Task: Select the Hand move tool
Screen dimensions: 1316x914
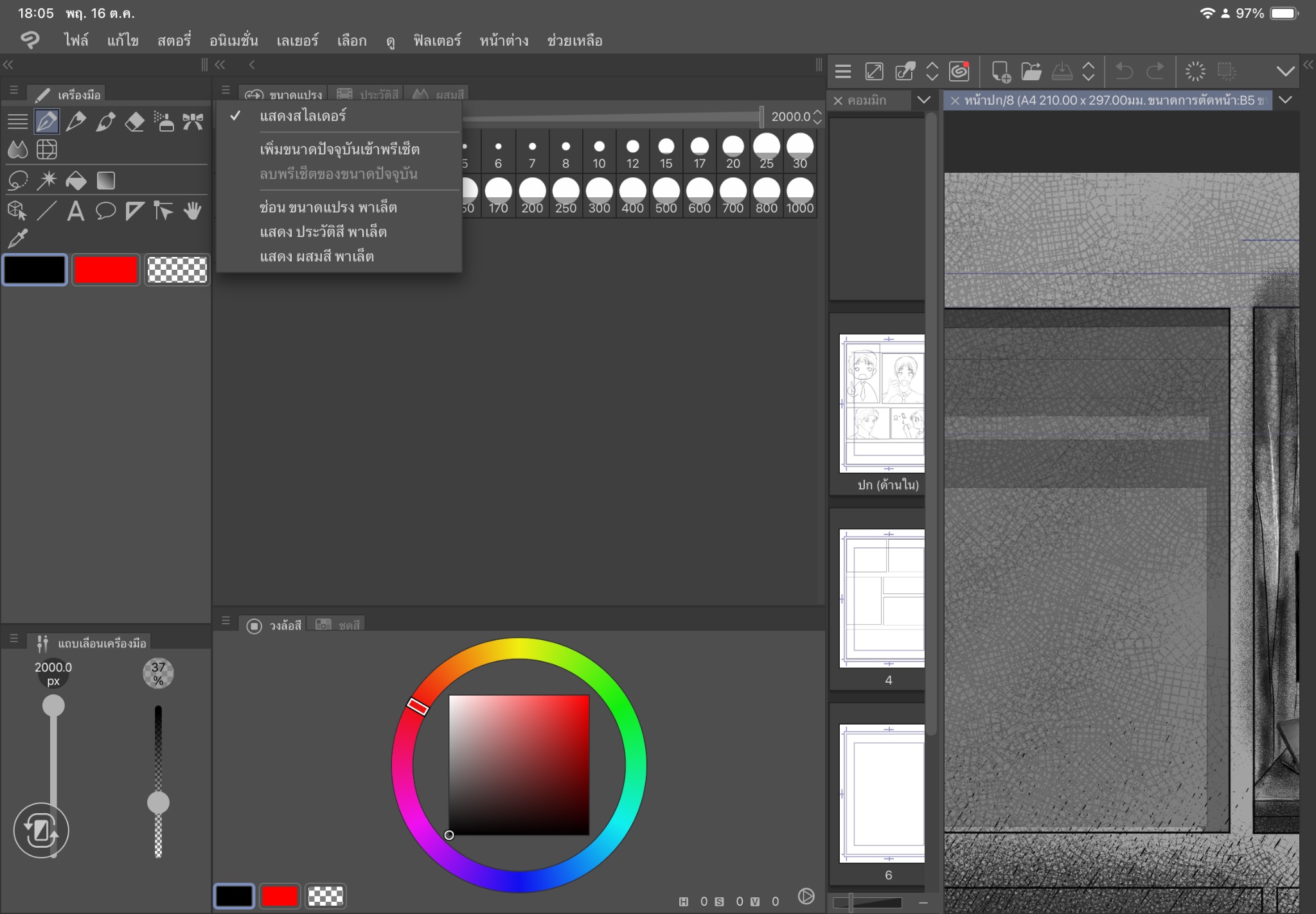Action: click(x=192, y=211)
